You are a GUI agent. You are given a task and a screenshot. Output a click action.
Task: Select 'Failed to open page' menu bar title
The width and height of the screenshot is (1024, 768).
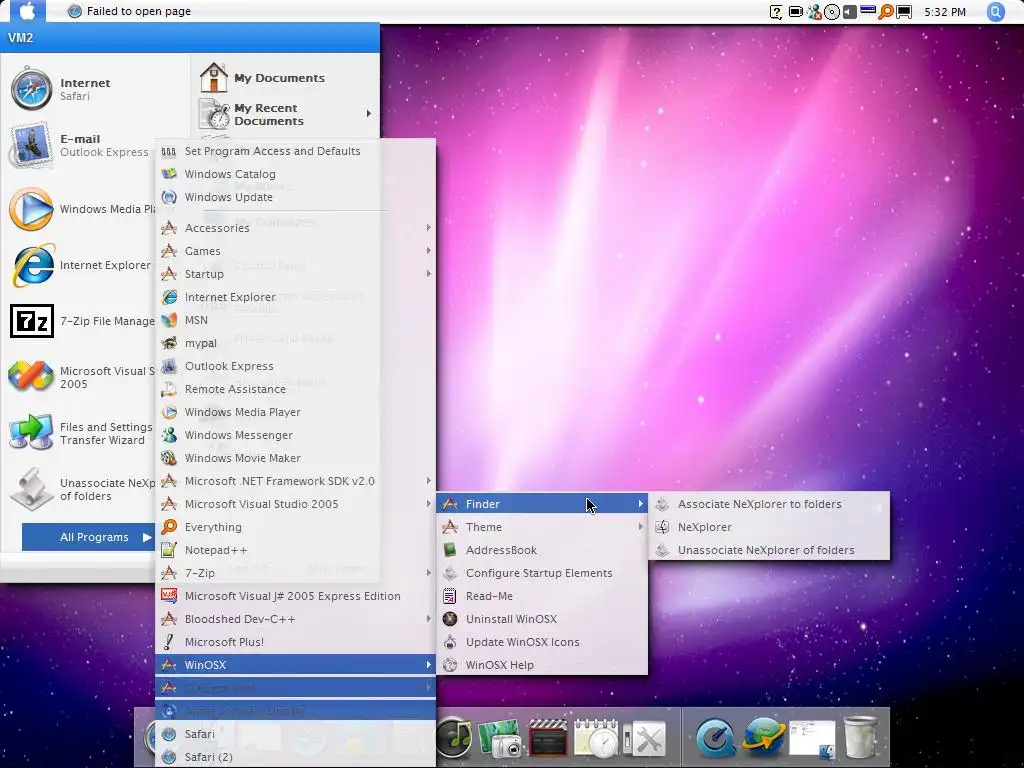(x=138, y=11)
